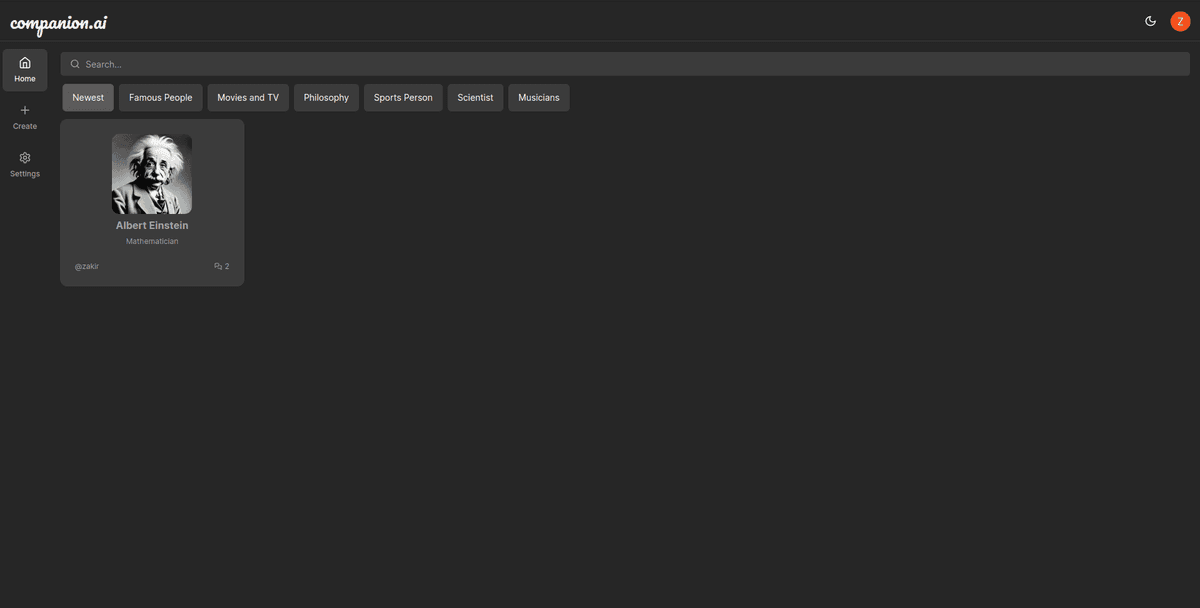Image resolution: width=1200 pixels, height=608 pixels.
Task: Click the chat count icon on Einstein card
Action: pos(218,266)
